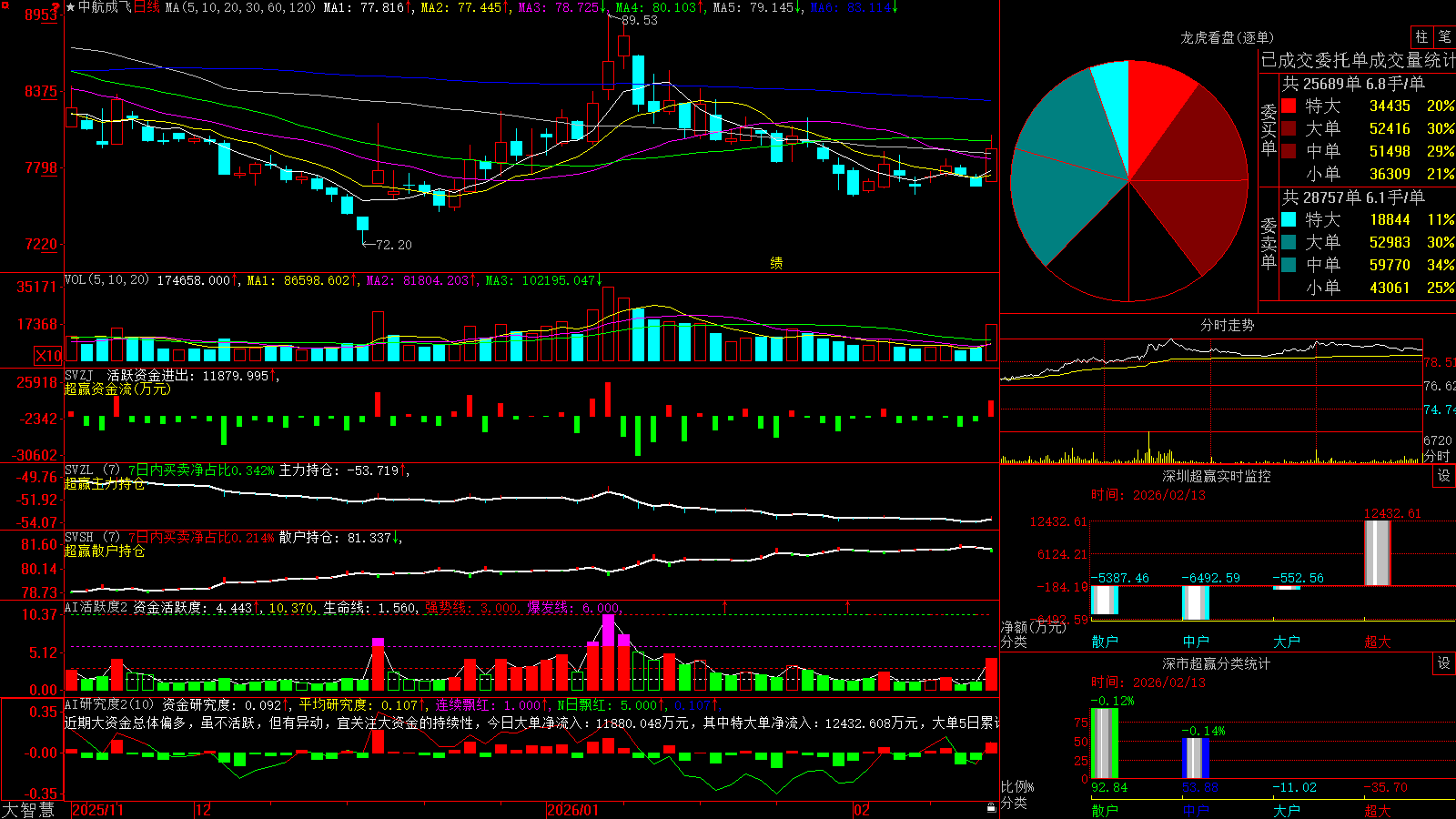
Task: Click the 强势线: 3.000 label
Action: click(x=471, y=608)
